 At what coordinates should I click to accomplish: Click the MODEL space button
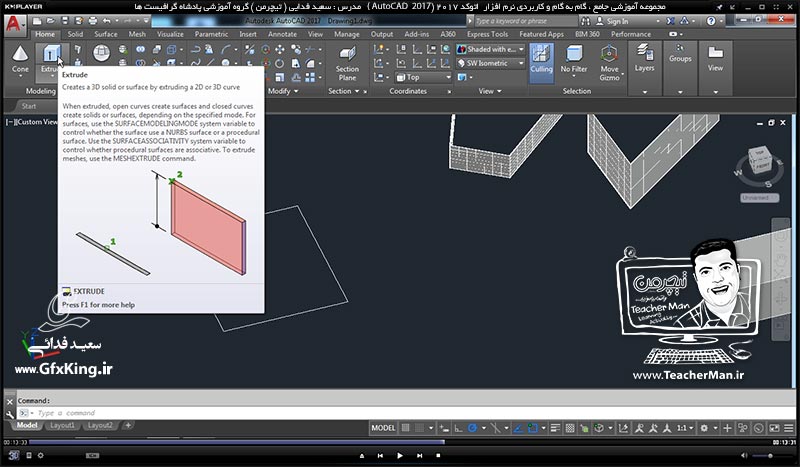click(383, 428)
